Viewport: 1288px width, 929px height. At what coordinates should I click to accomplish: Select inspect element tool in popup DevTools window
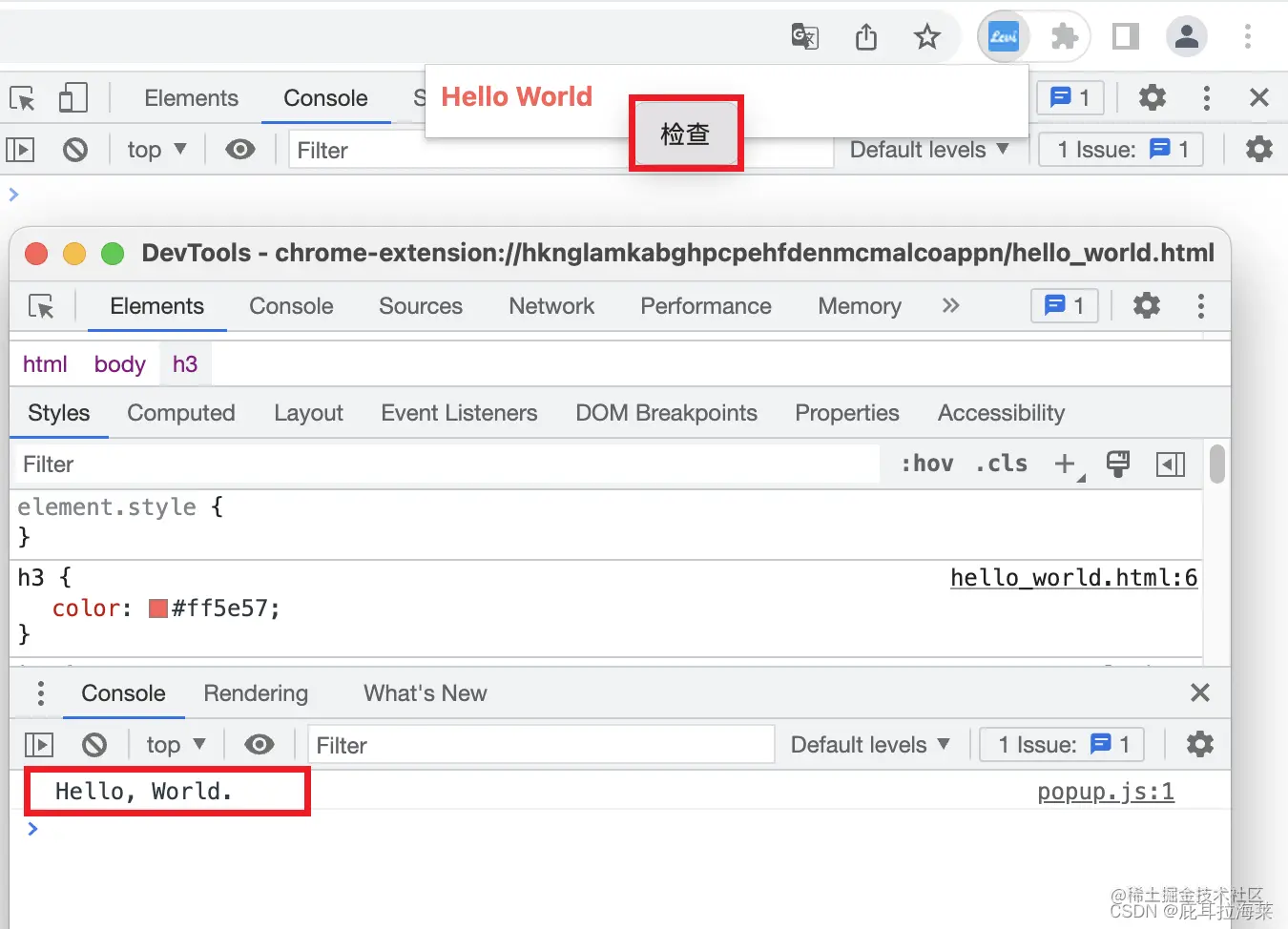pyautogui.click(x=41, y=306)
